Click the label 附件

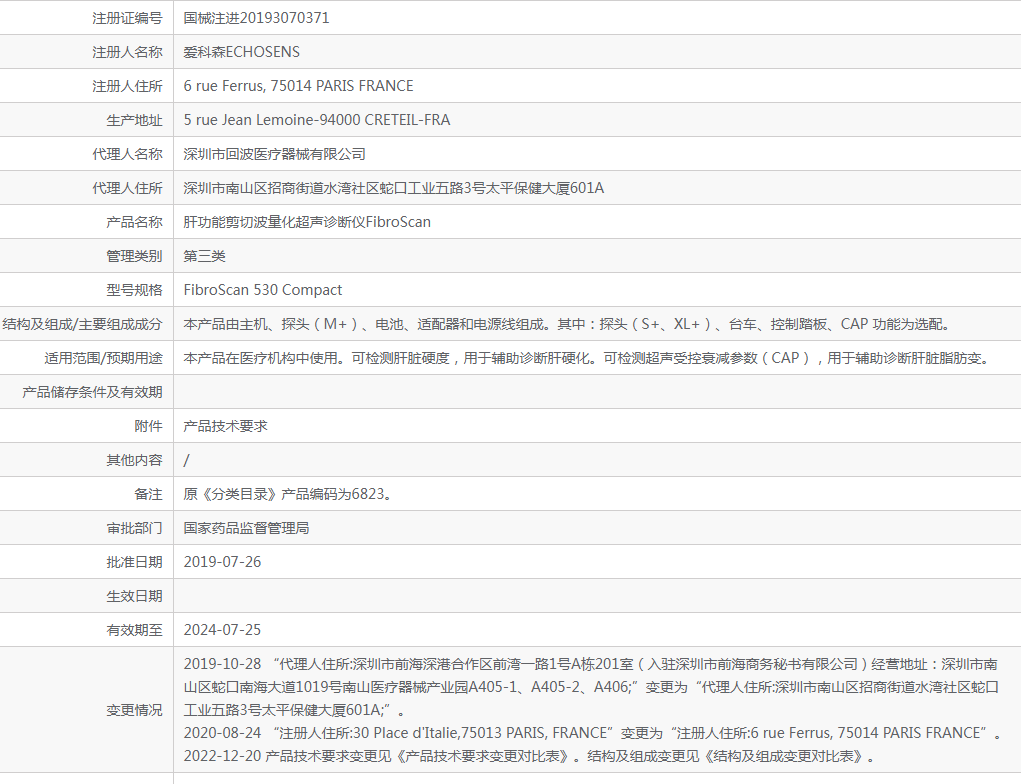(148, 426)
